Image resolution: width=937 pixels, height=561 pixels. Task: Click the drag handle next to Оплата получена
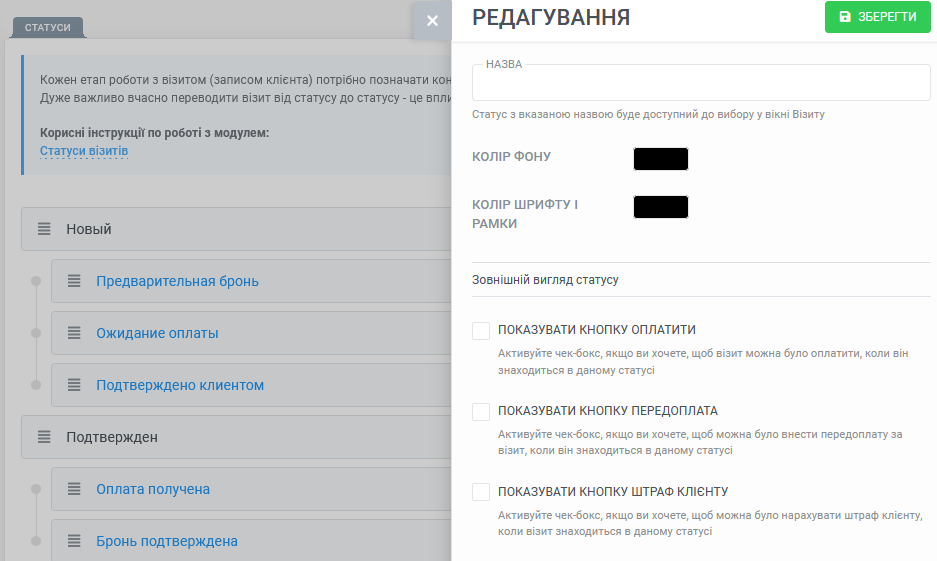coord(74,489)
